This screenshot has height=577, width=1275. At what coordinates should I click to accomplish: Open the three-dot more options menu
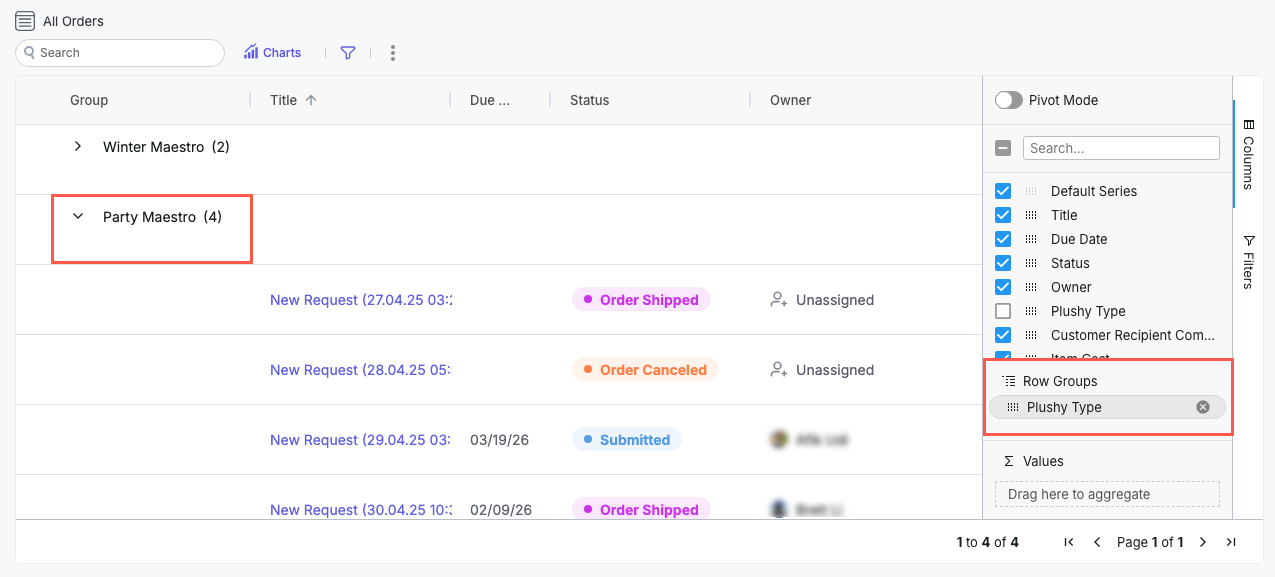click(393, 53)
